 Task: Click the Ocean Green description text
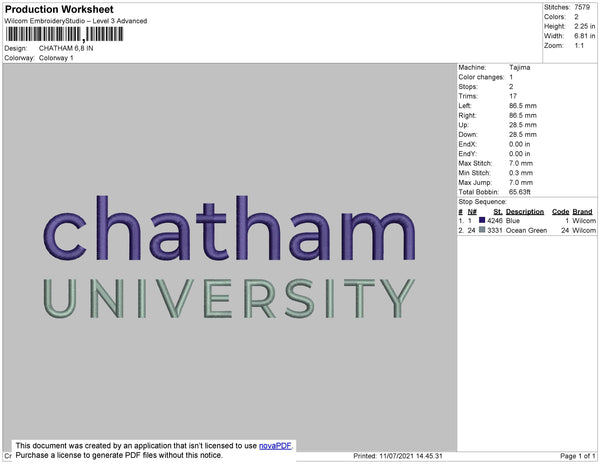(x=526, y=230)
